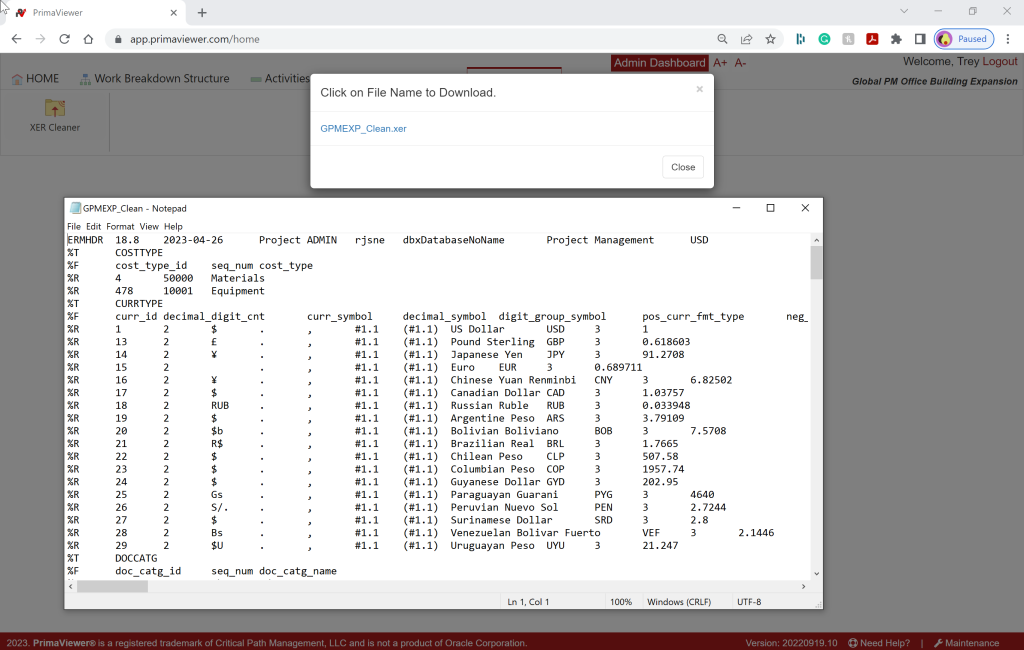
Task: Expand the tab search chevron in Chrome
Action: pyautogui.click(x=904, y=12)
